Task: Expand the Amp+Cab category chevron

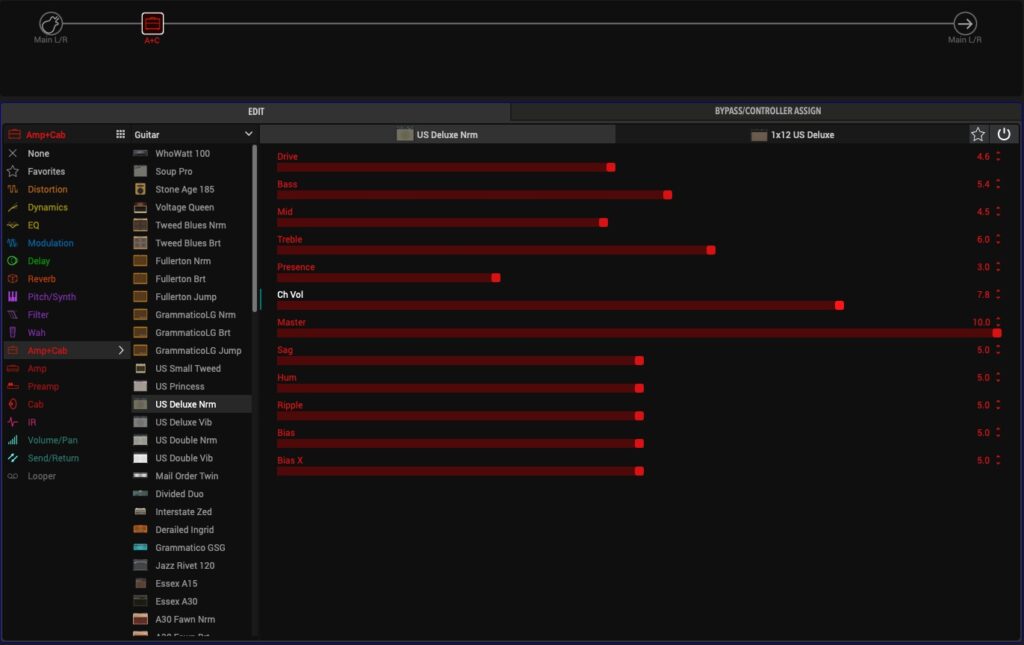Action: click(121, 351)
